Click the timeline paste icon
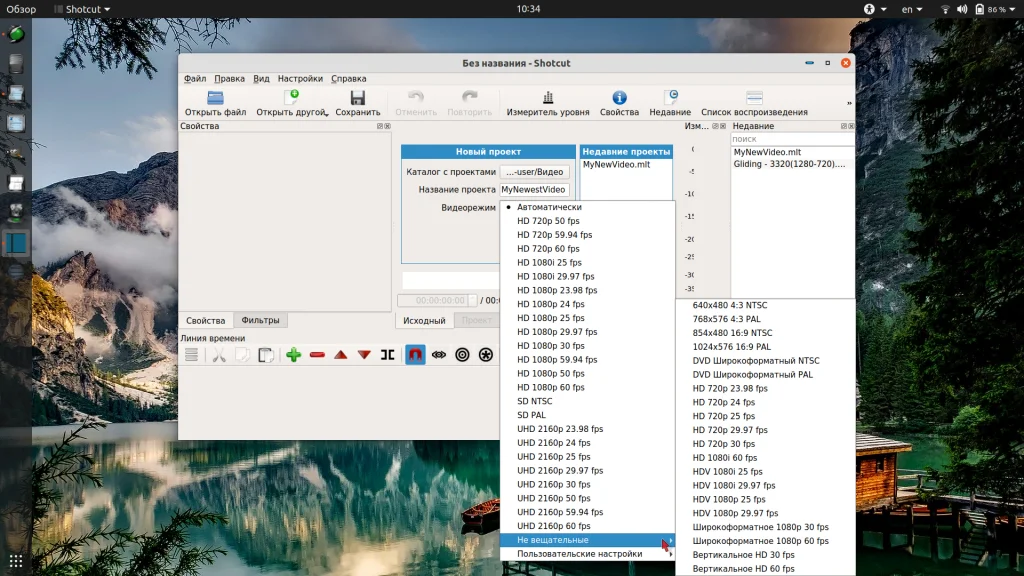The image size is (1024, 576). click(x=266, y=355)
